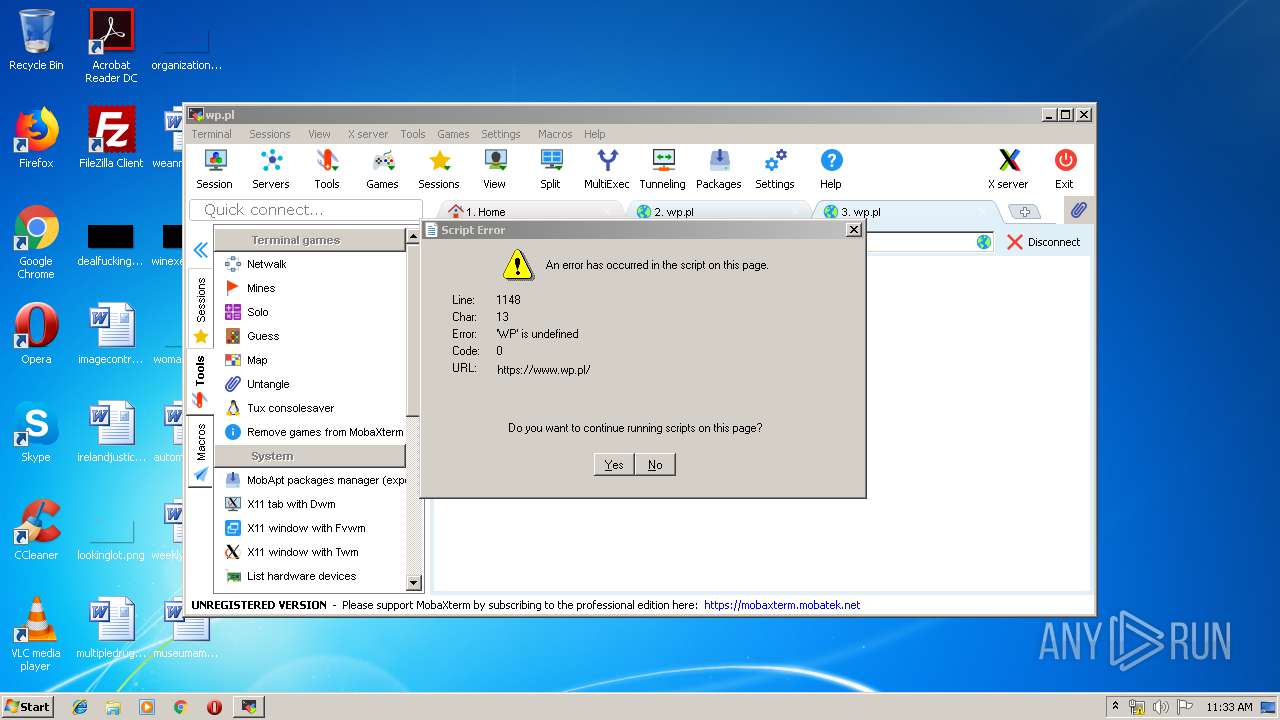
Task: Switch to the 1. Home tab
Action: point(530,212)
